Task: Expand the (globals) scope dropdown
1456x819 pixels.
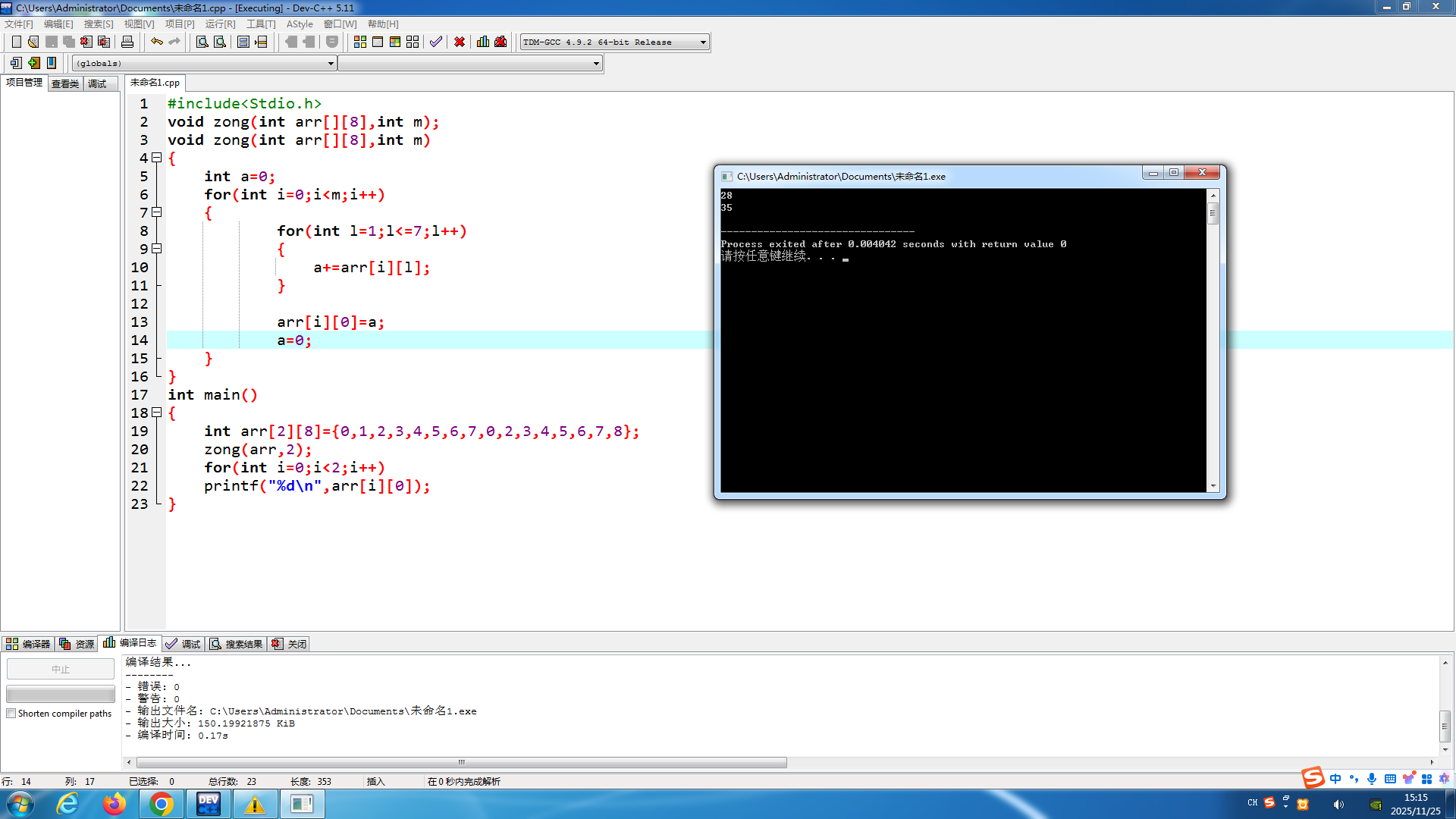Action: [x=331, y=64]
